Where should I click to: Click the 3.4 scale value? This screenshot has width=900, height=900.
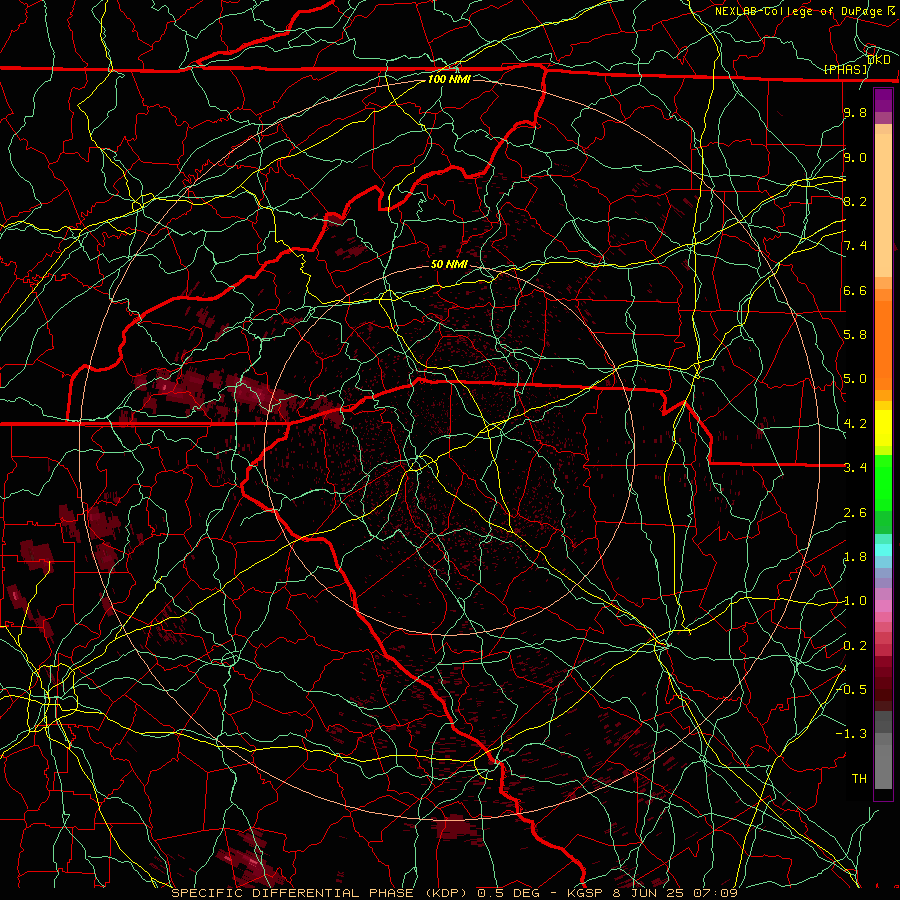click(855, 468)
